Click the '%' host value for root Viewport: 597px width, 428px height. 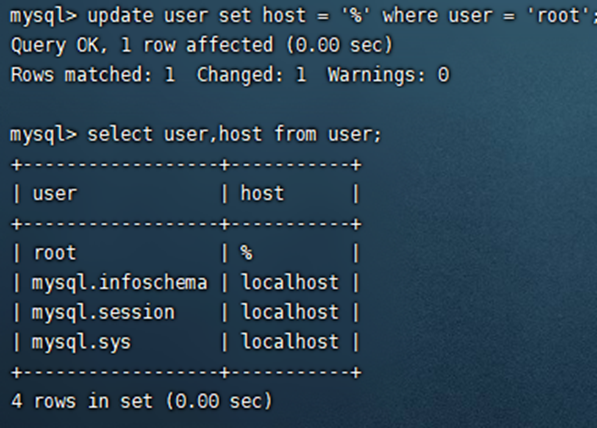coord(246,253)
